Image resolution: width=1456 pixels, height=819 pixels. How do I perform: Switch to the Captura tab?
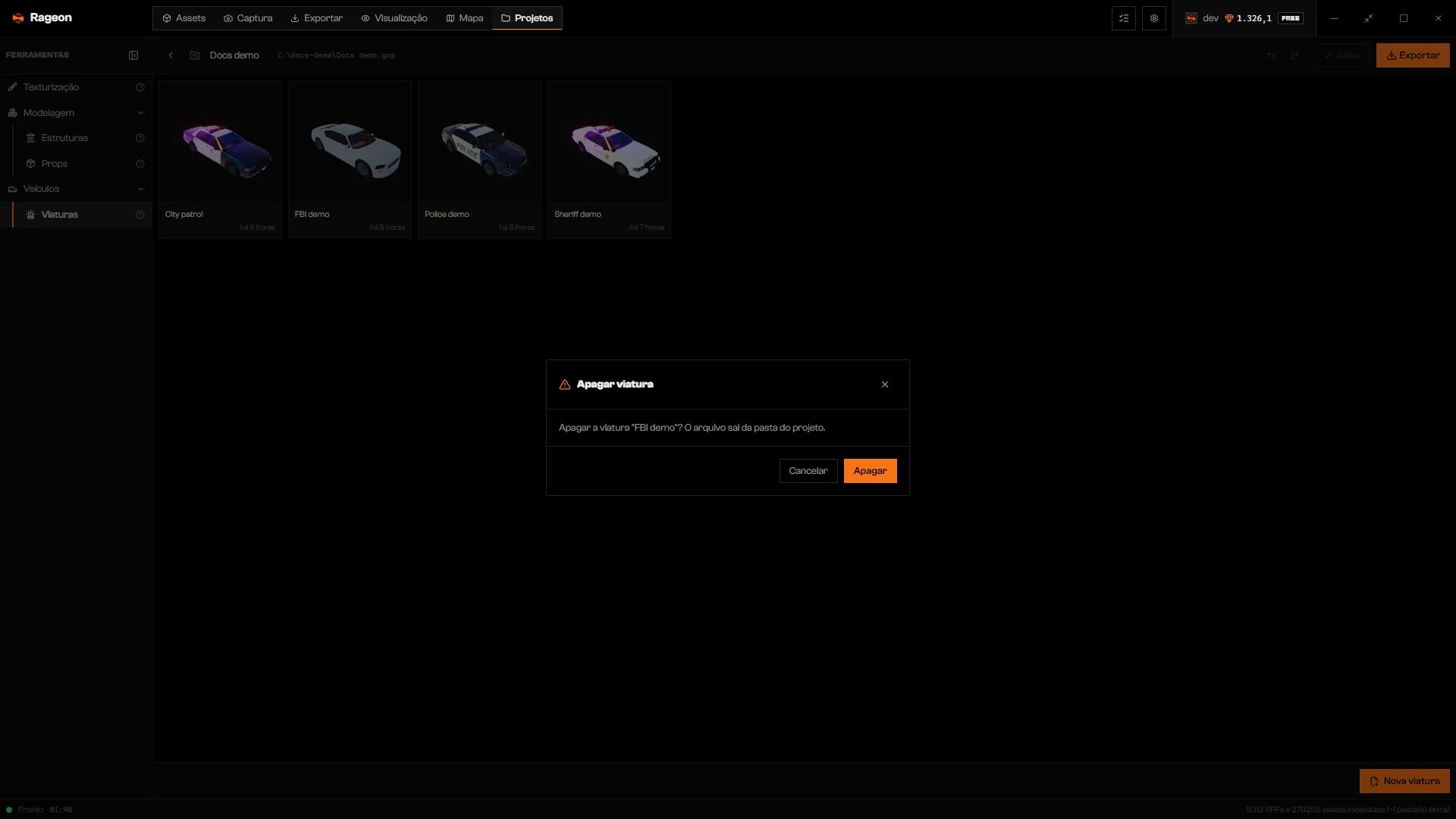pyautogui.click(x=248, y=18)
